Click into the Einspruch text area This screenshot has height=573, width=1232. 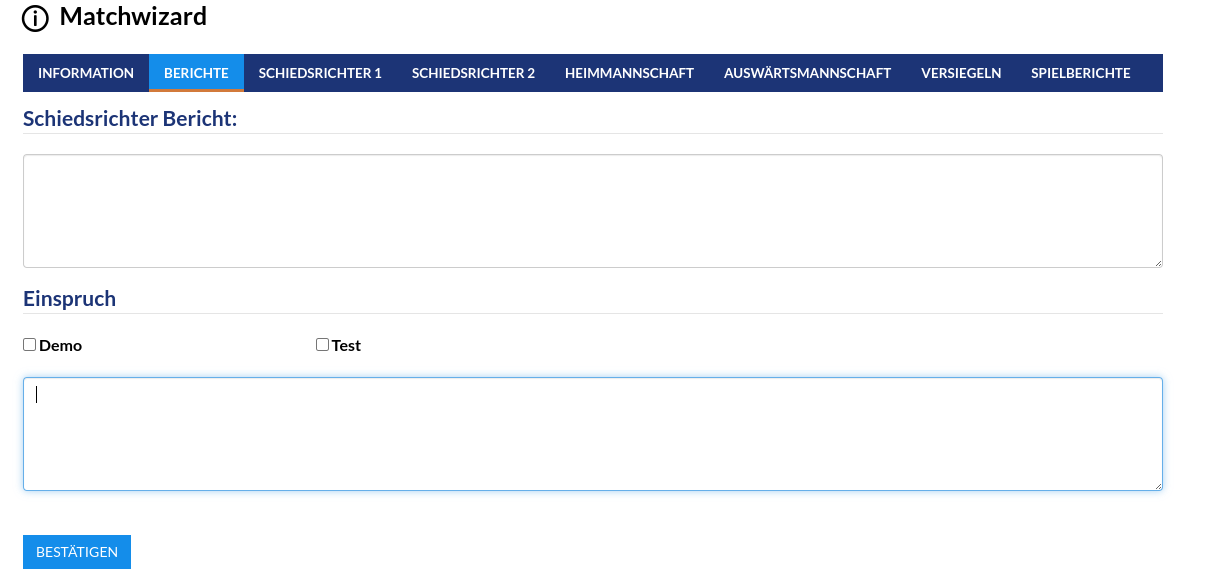[x=592, y=434]
